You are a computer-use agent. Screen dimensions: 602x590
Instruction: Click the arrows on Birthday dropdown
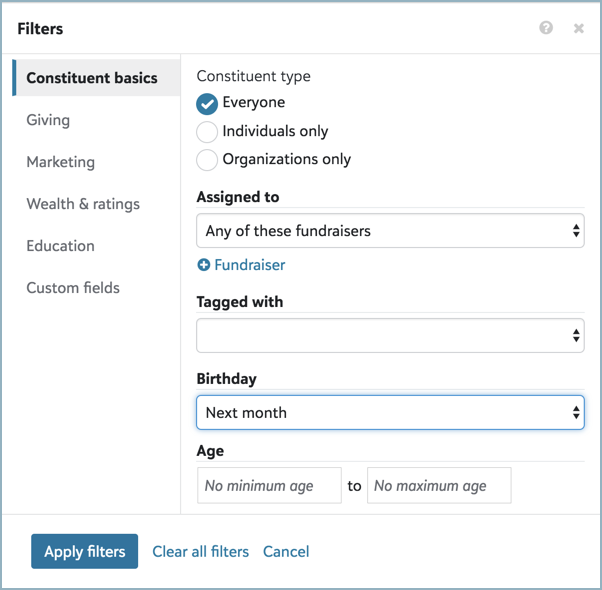576,413
